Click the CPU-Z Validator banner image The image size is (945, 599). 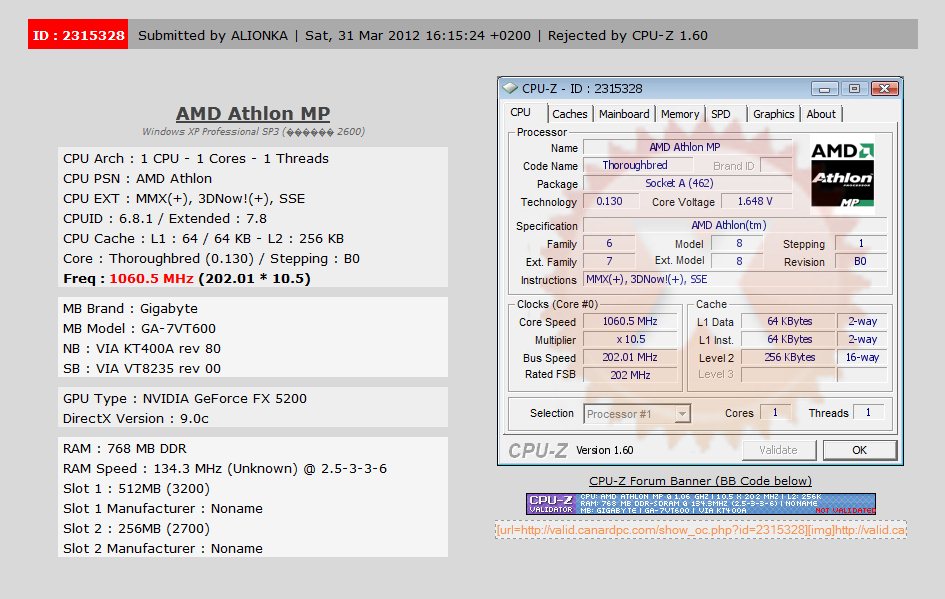tap(700, 503)
